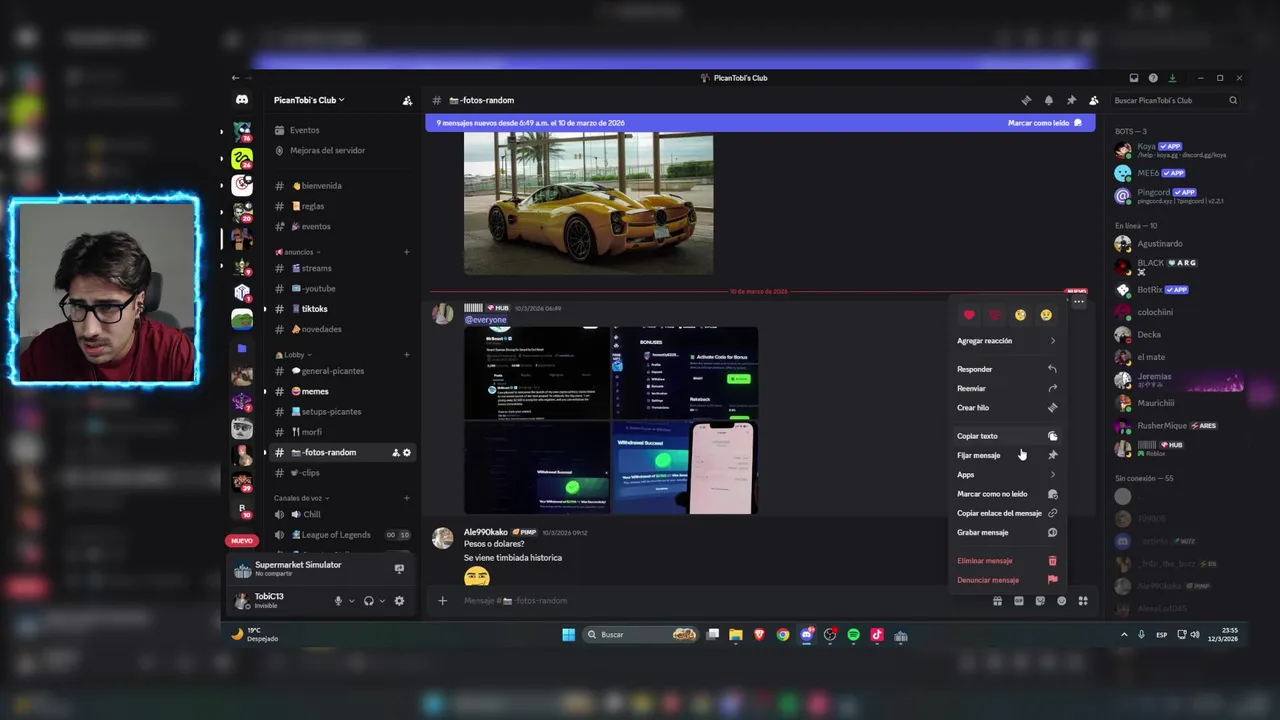Open user settings gear icon
Viewport: 1280px width, 720px height.
point(399,601)
